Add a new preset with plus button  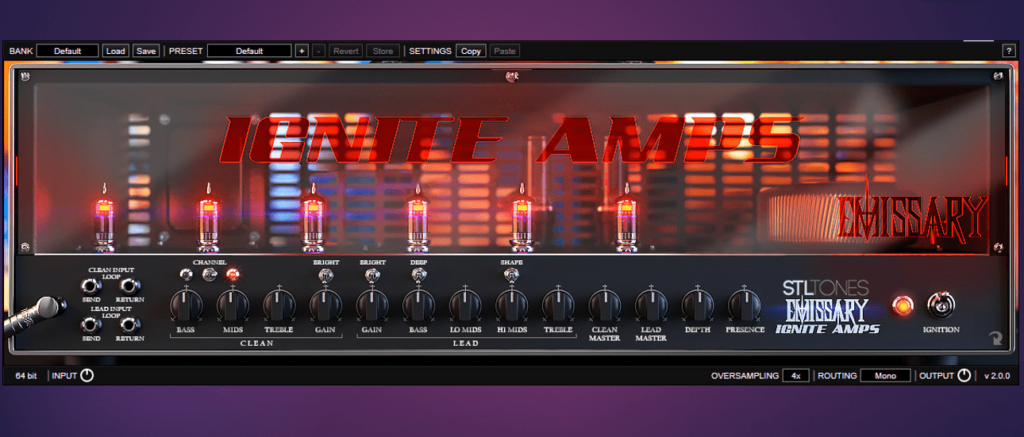302,51
